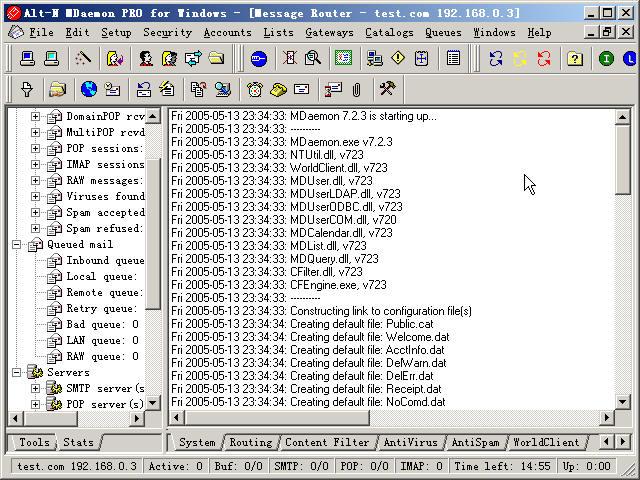The height and width of the screenshot is (480, 640).
Task: Open the Queues menu
Action: (443, 33)
